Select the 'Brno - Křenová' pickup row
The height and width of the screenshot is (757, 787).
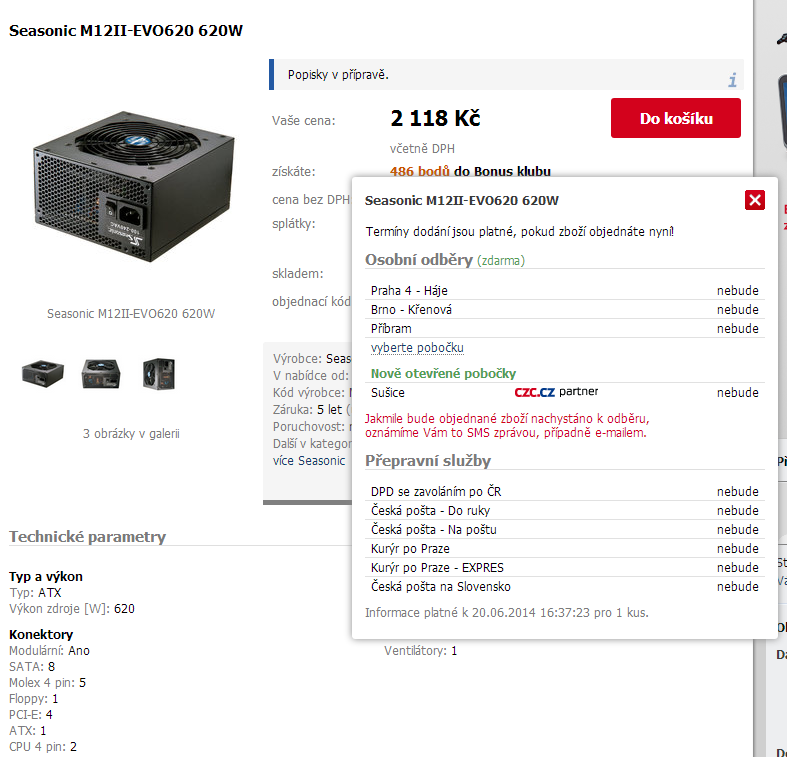tap(565, 310)
